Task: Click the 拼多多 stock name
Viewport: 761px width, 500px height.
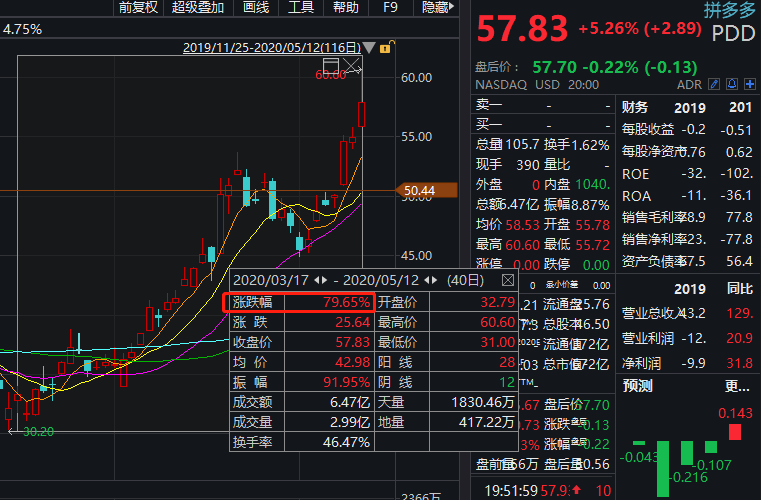Action: click(x=729, y=10)
